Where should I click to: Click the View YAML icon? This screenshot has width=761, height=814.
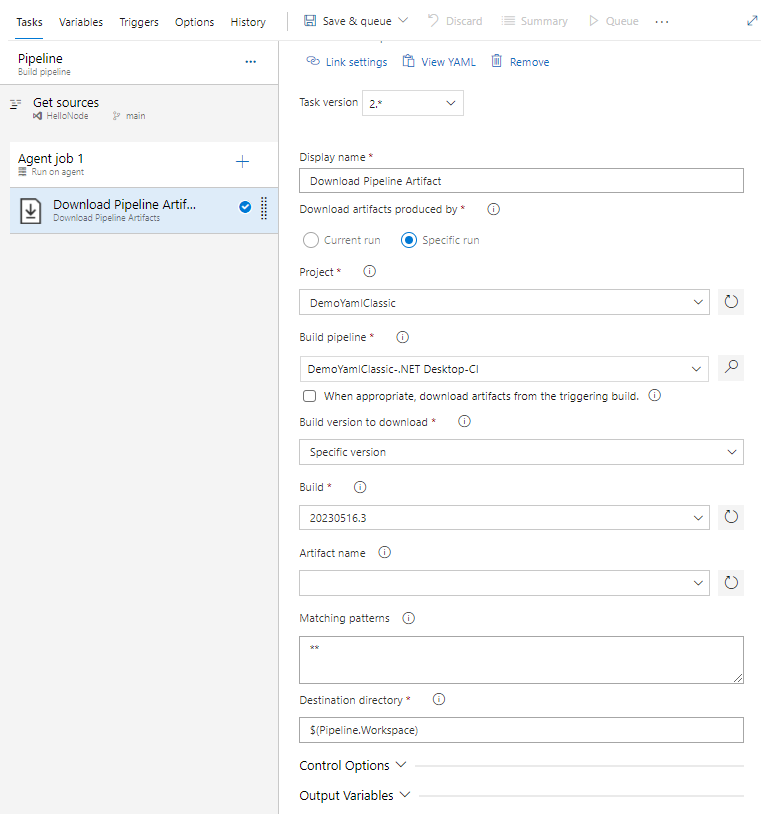pos(410,61)
